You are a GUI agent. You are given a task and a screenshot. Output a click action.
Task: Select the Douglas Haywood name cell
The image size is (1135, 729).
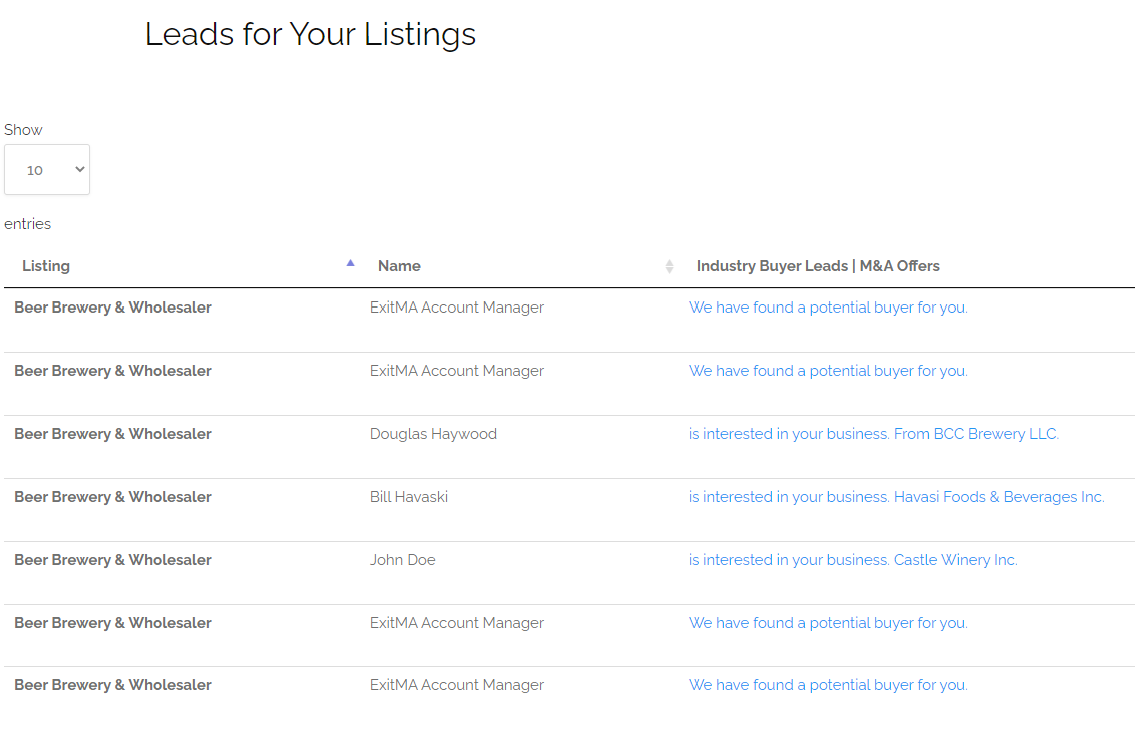pos(434,434)
